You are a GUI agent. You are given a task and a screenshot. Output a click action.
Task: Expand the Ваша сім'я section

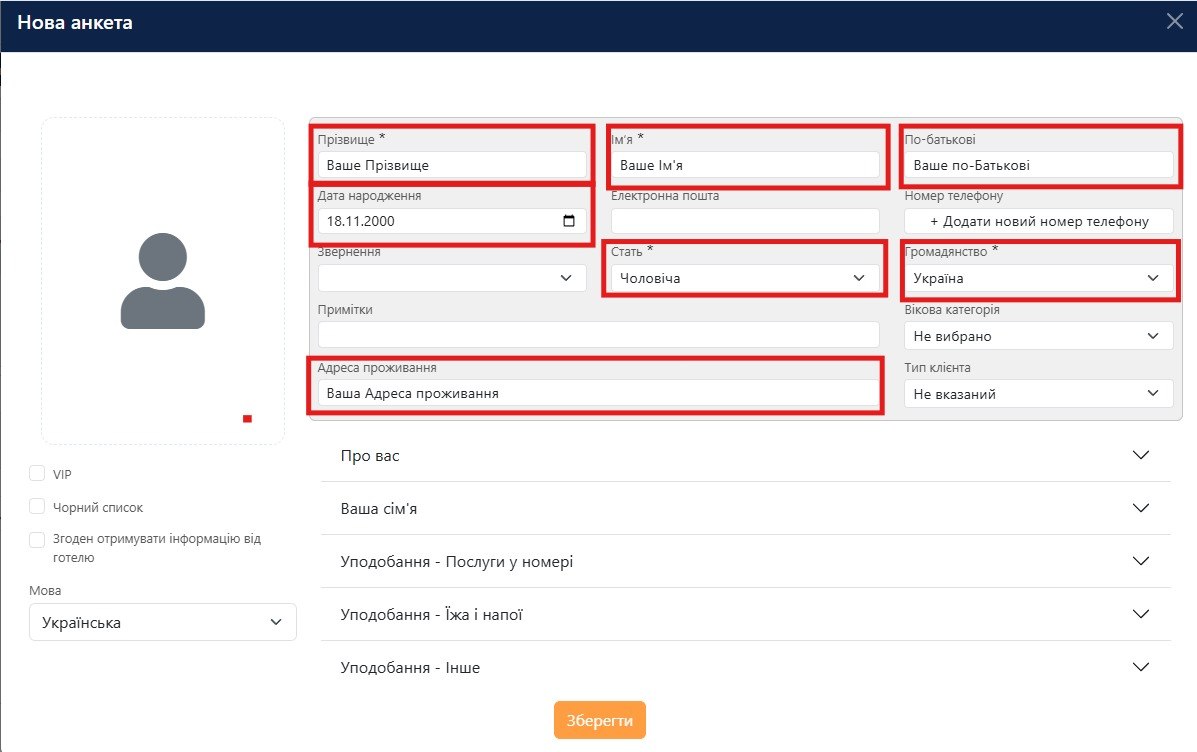tap(746, 508)
